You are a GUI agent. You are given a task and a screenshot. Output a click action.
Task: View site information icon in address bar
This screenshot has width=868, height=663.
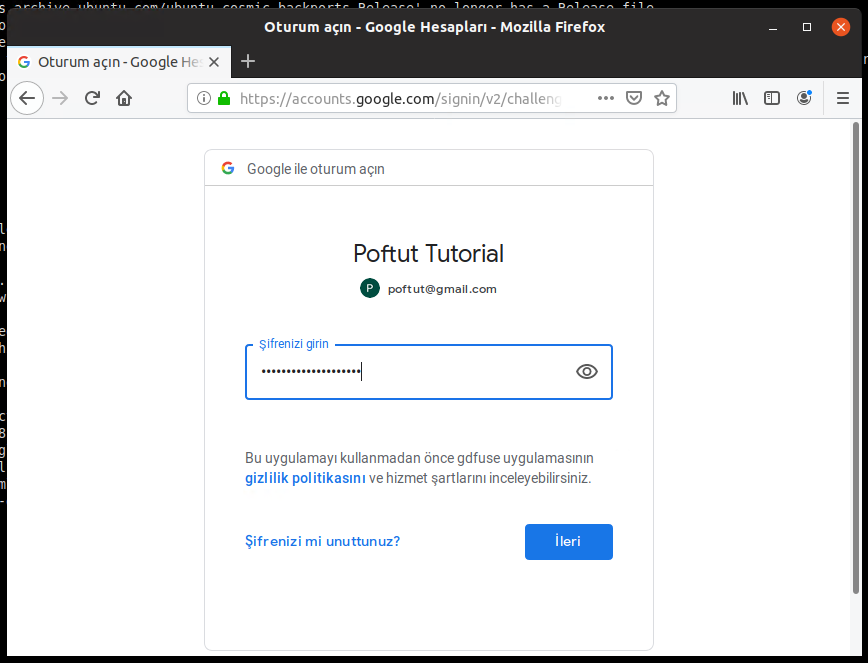(x=204, y=99)
